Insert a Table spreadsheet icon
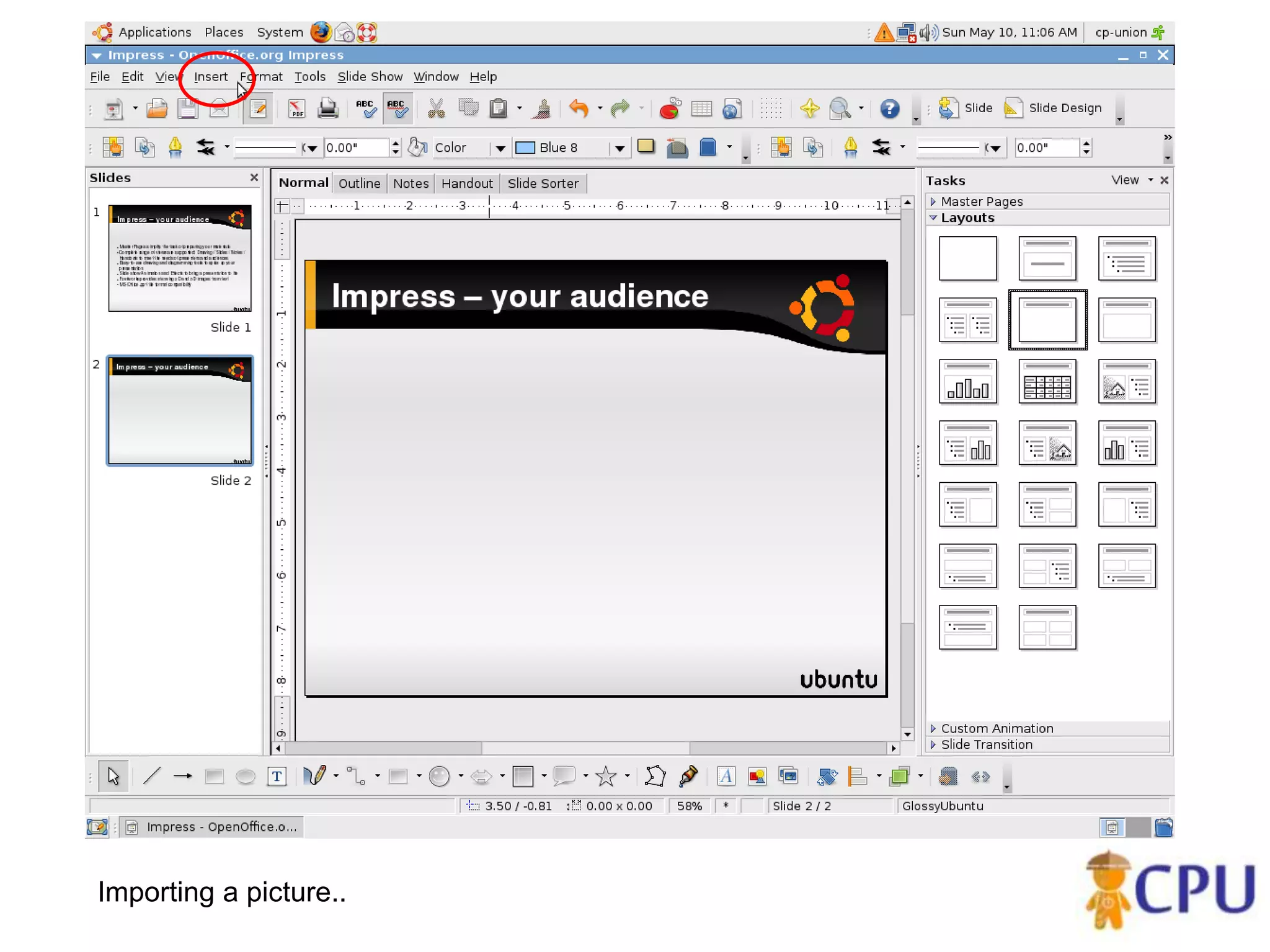This screenshot has width=1270, height=952. pyautogui.click(x=701, y=109)
